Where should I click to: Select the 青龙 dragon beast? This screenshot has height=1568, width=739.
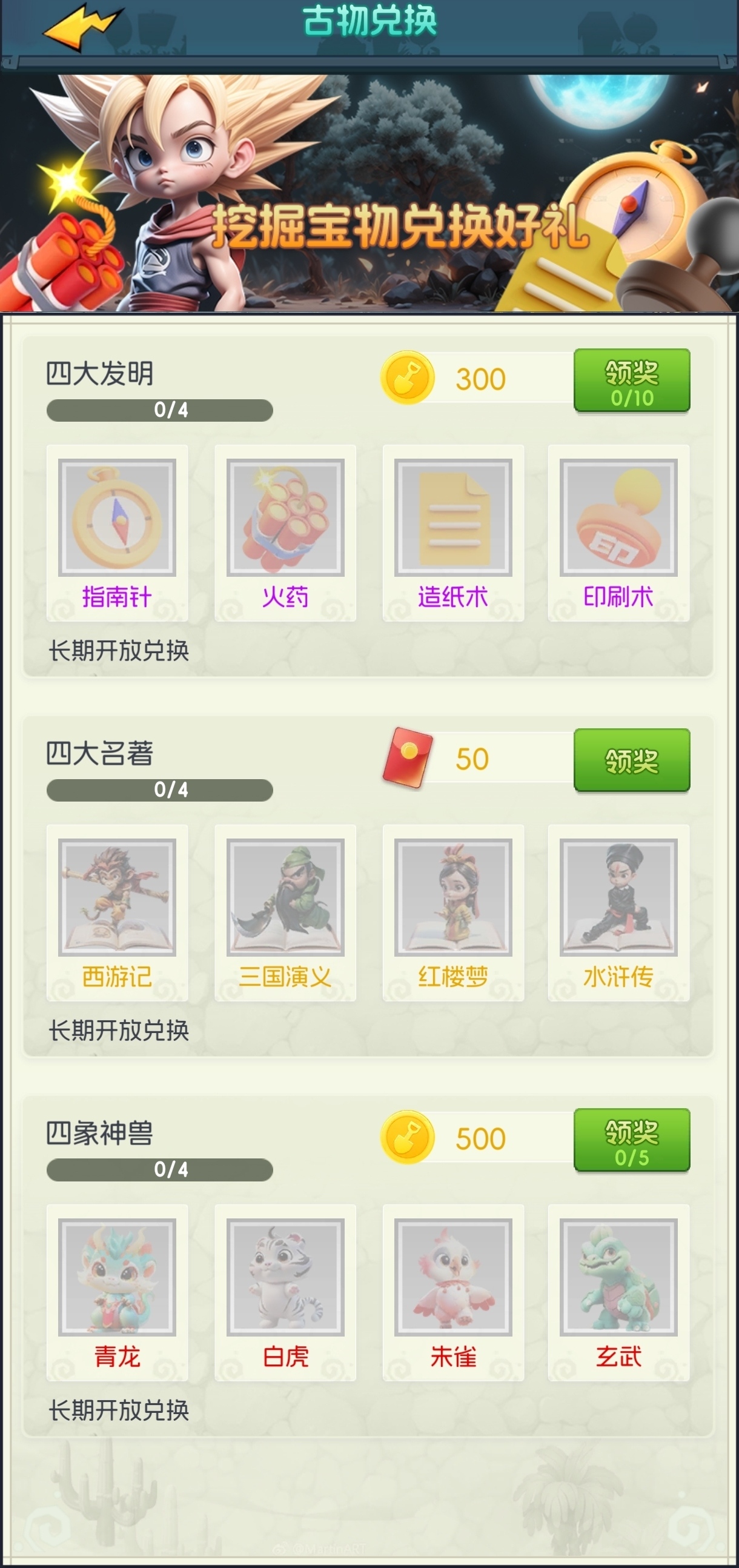click(x=117, y=1293)
